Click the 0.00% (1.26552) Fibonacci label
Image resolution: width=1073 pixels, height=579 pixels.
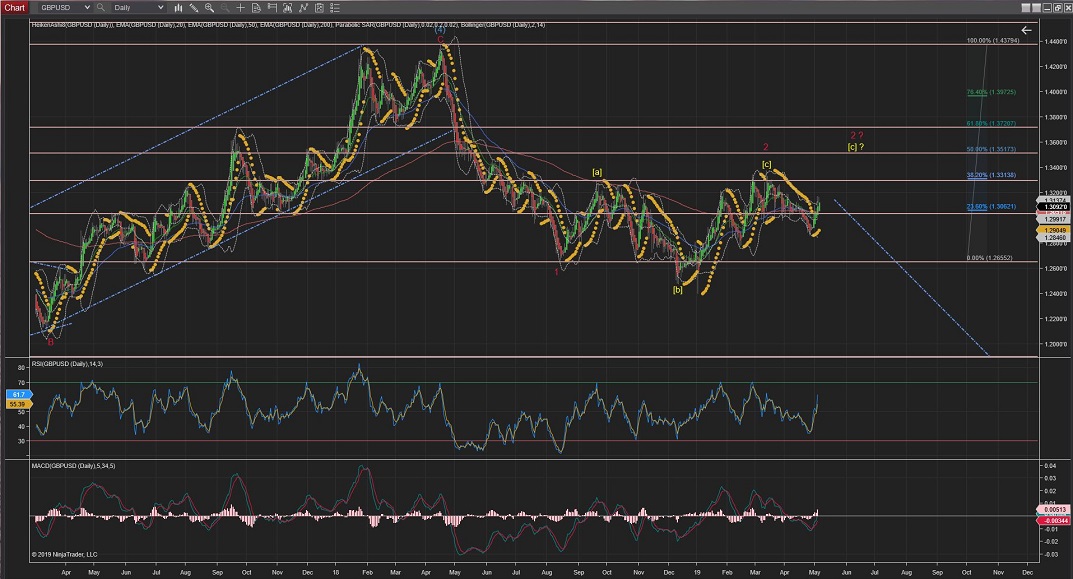tap(989, 258)
